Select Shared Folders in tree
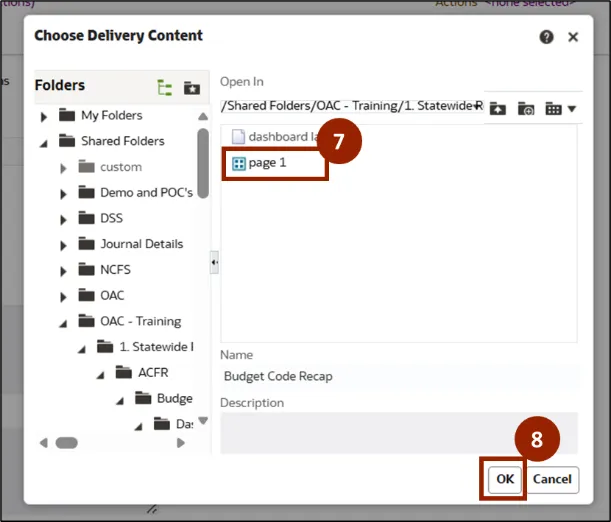 (123, 141)
